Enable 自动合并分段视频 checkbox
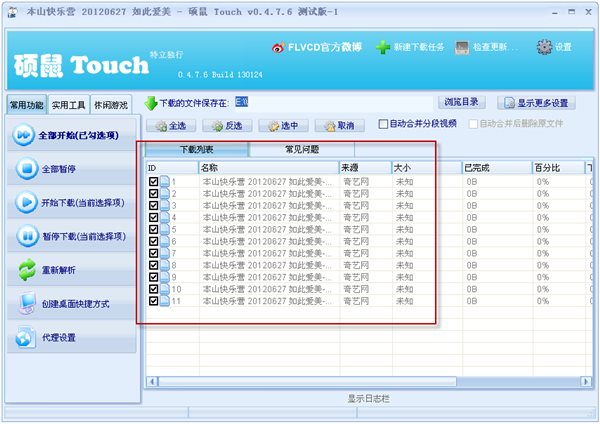 (x=383, y=124)
